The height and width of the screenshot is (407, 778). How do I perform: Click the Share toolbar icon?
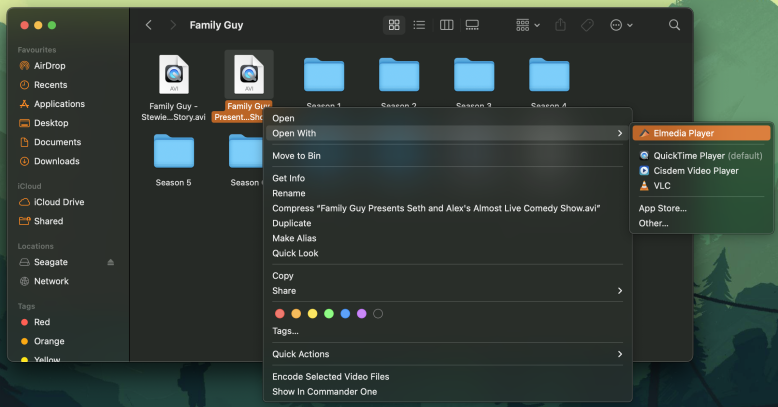[561, 25]
